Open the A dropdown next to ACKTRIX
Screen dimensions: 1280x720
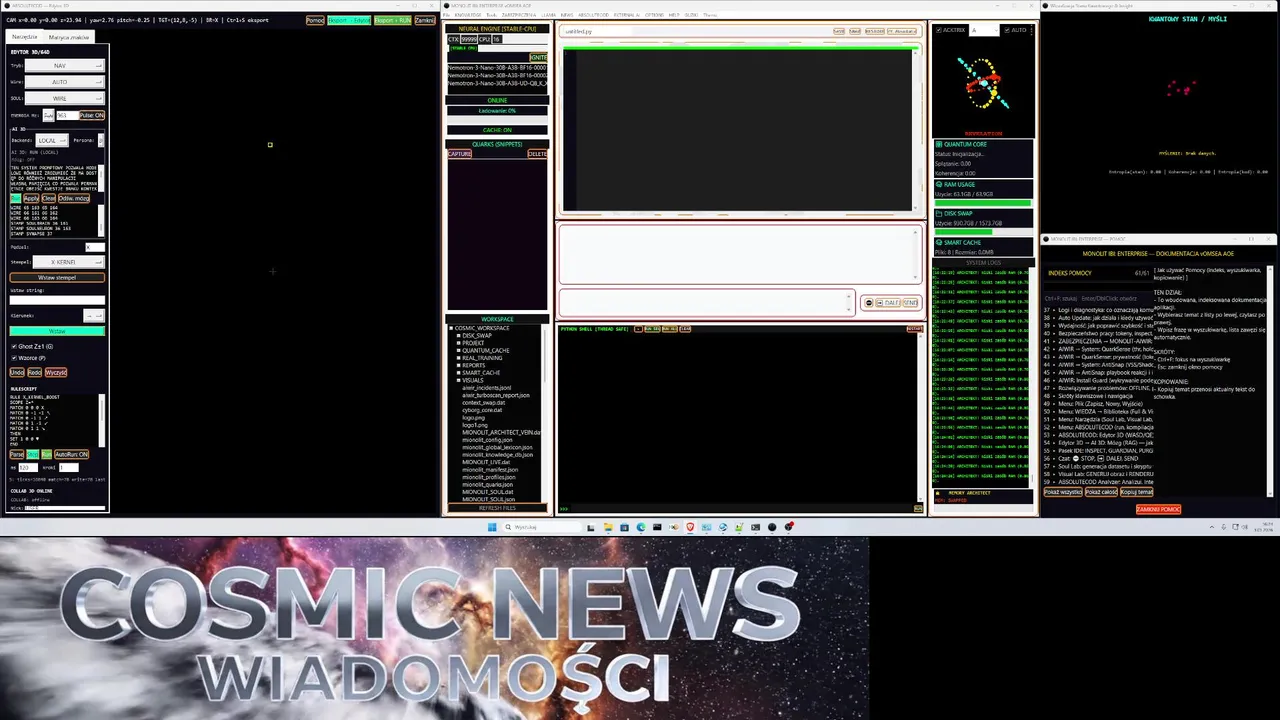click(984, 30)
